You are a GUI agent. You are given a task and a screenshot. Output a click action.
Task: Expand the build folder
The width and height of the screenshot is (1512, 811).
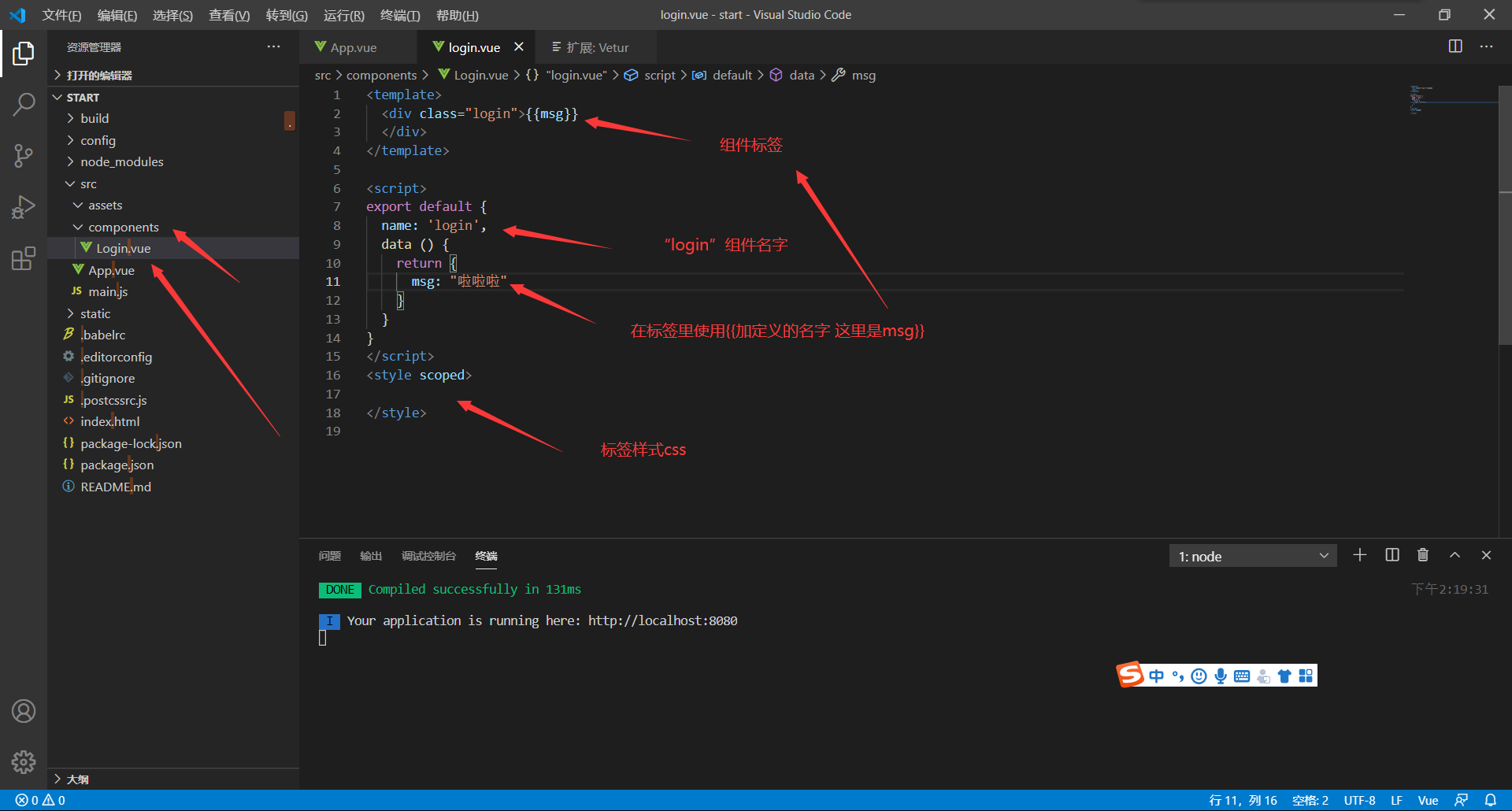coord(173,118)
